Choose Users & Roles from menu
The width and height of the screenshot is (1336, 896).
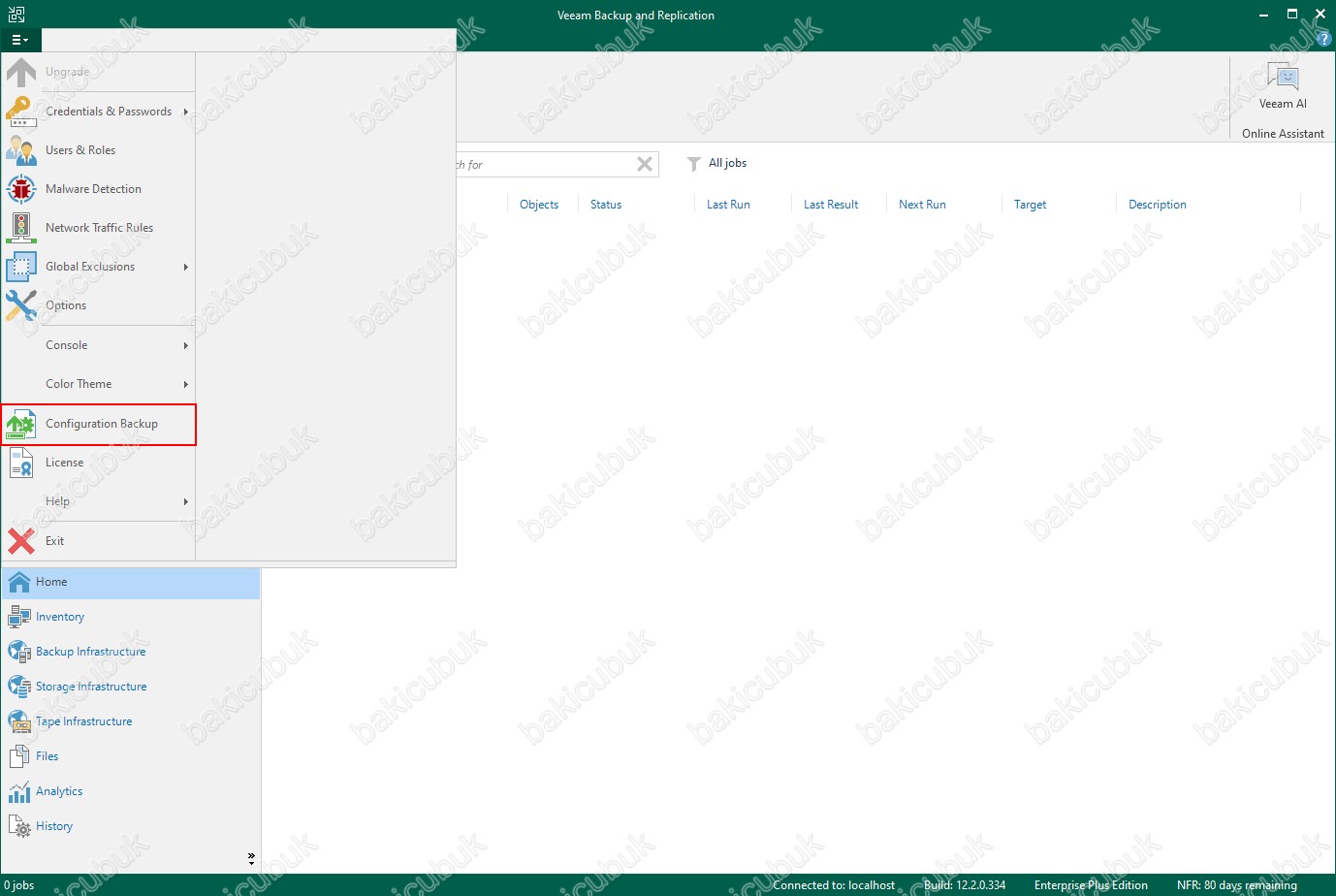click(99, 150)
